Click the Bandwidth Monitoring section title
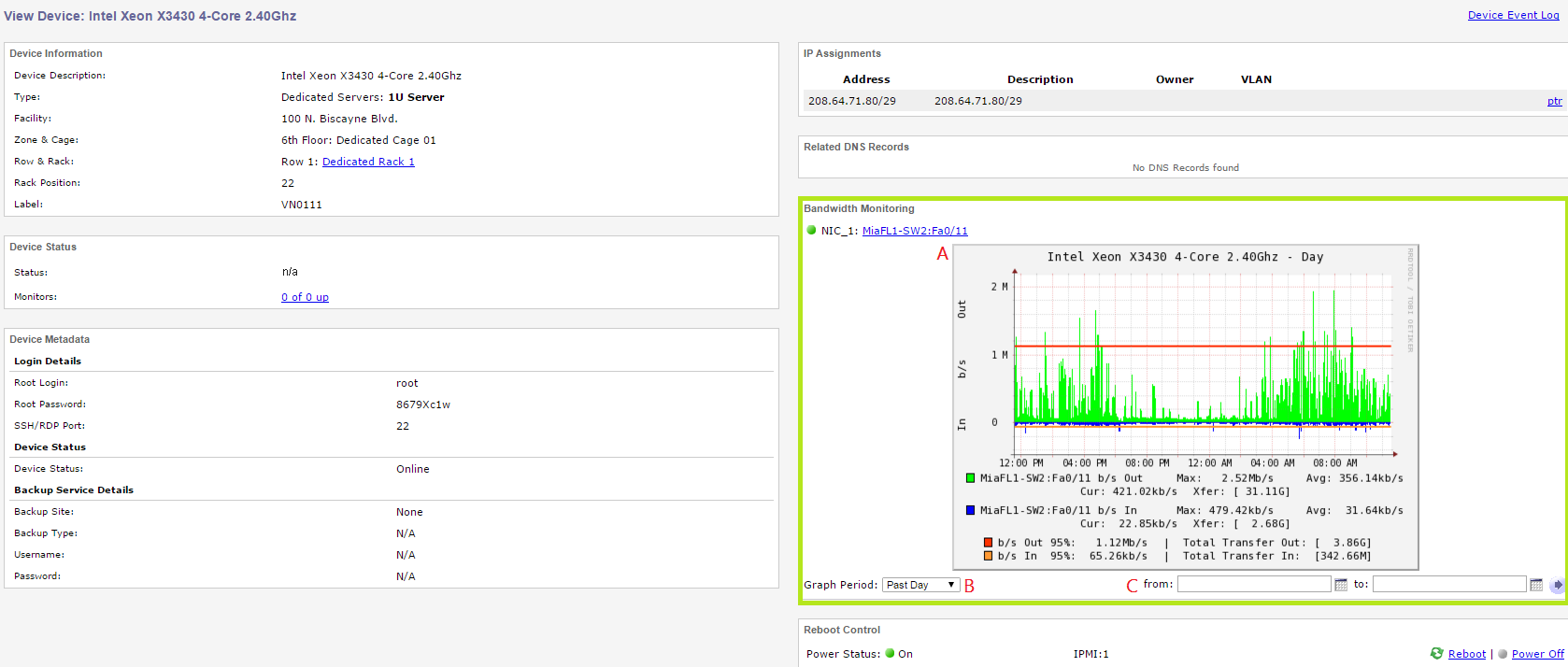Screen dimensions: 1568x667 coord(859,208)
